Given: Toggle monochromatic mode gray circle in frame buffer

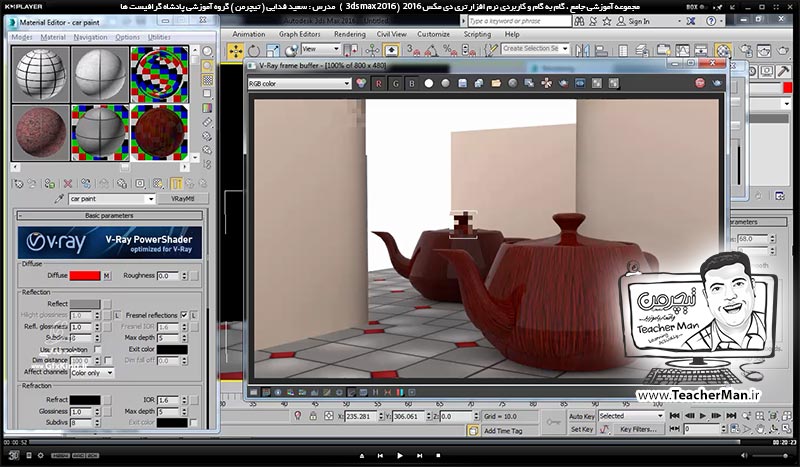Looking at the screenshot, I should point(445,83).
